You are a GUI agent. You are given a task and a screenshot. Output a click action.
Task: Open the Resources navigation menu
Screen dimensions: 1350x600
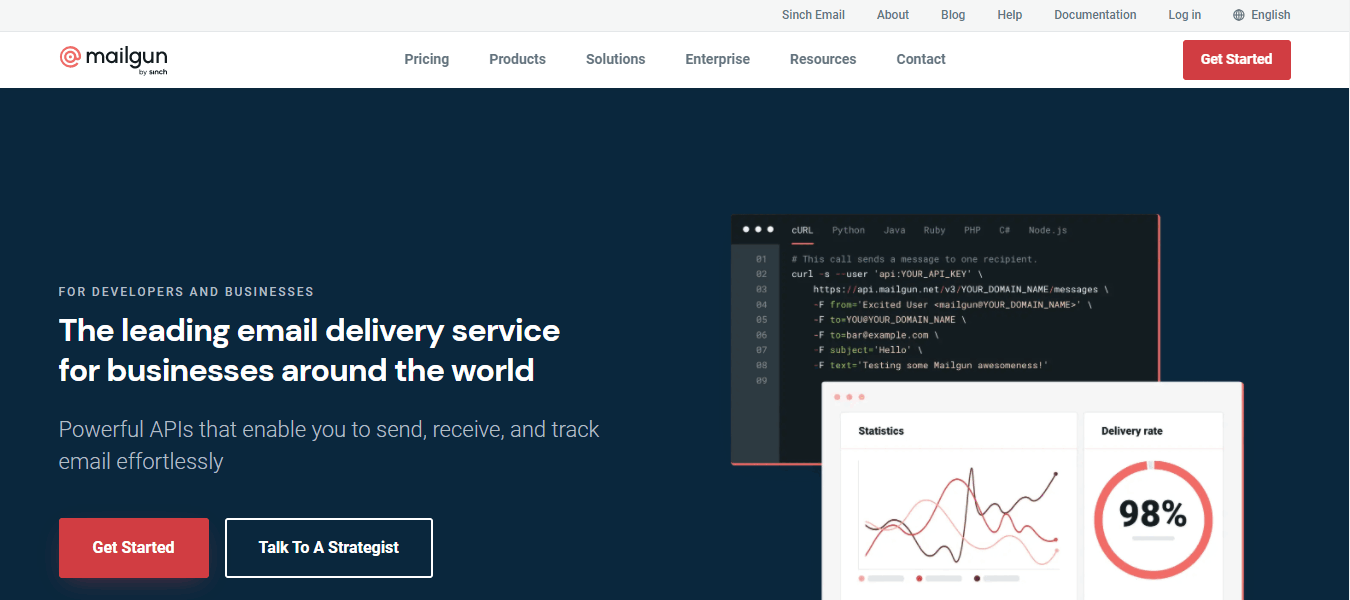[822, 59]
